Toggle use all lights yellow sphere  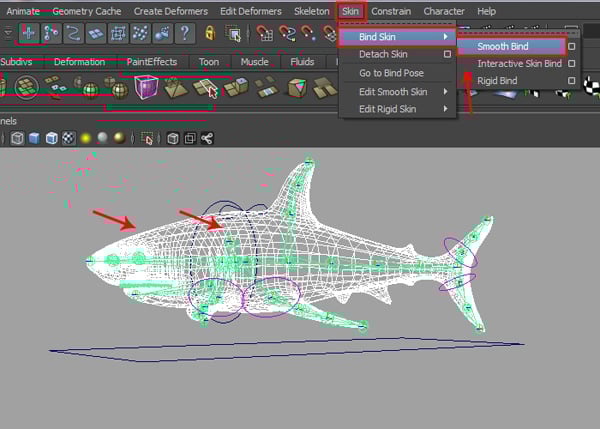(x=86, y=138)
